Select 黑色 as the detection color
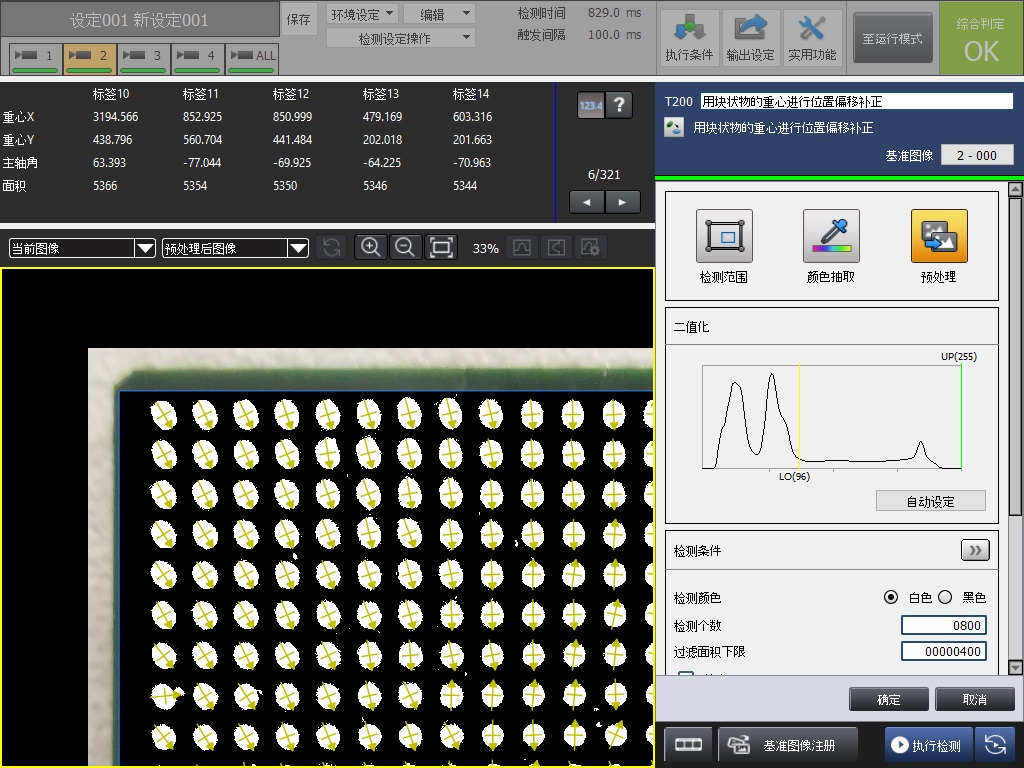 point(945,597)
